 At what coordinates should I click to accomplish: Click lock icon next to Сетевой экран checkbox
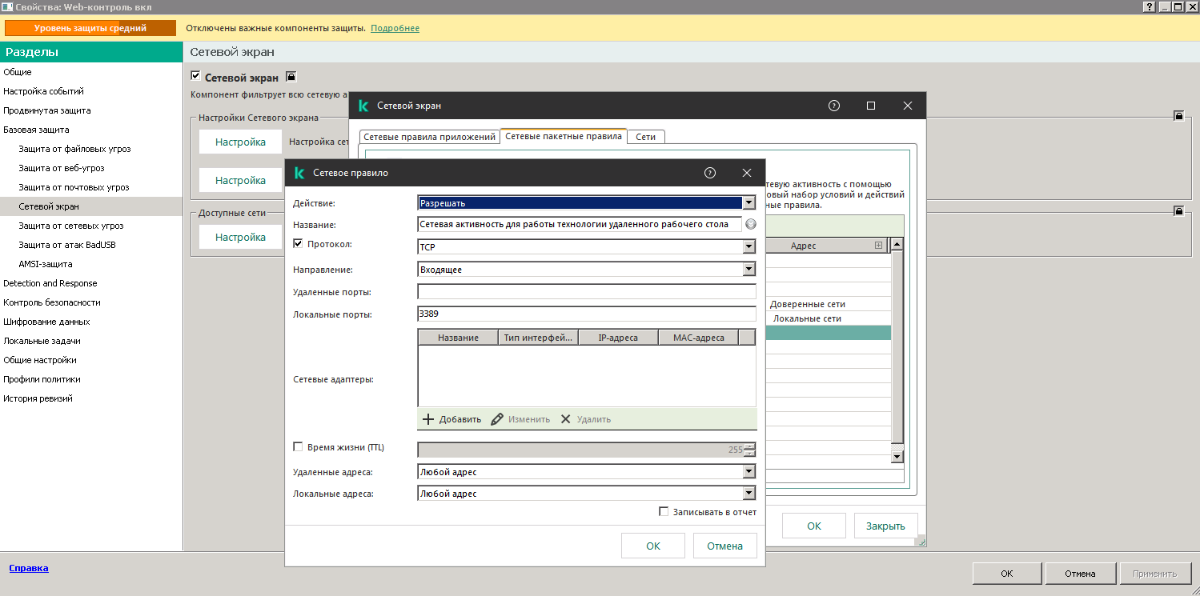pos(291,76)
